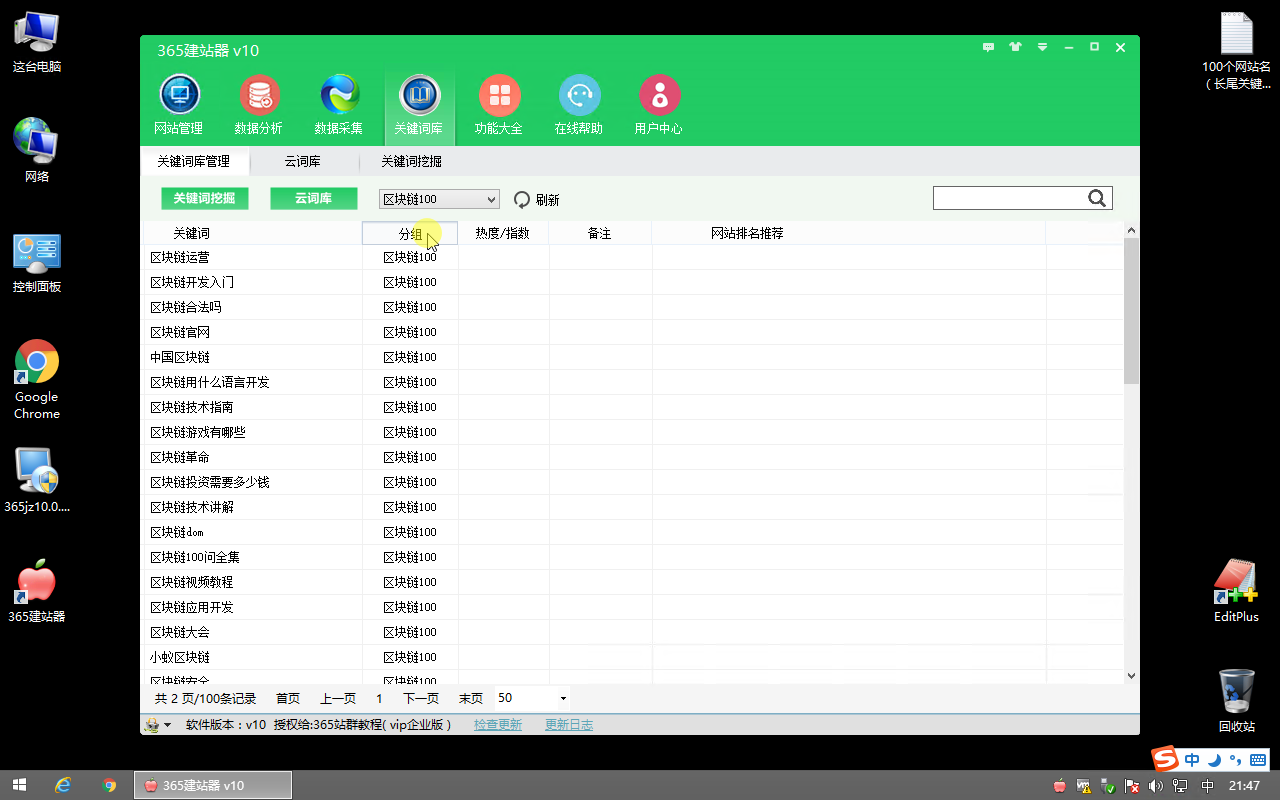Viewport: 1280px width, 800px height.
Task: Go to 首页 first page
Action: tap(288, 699)
